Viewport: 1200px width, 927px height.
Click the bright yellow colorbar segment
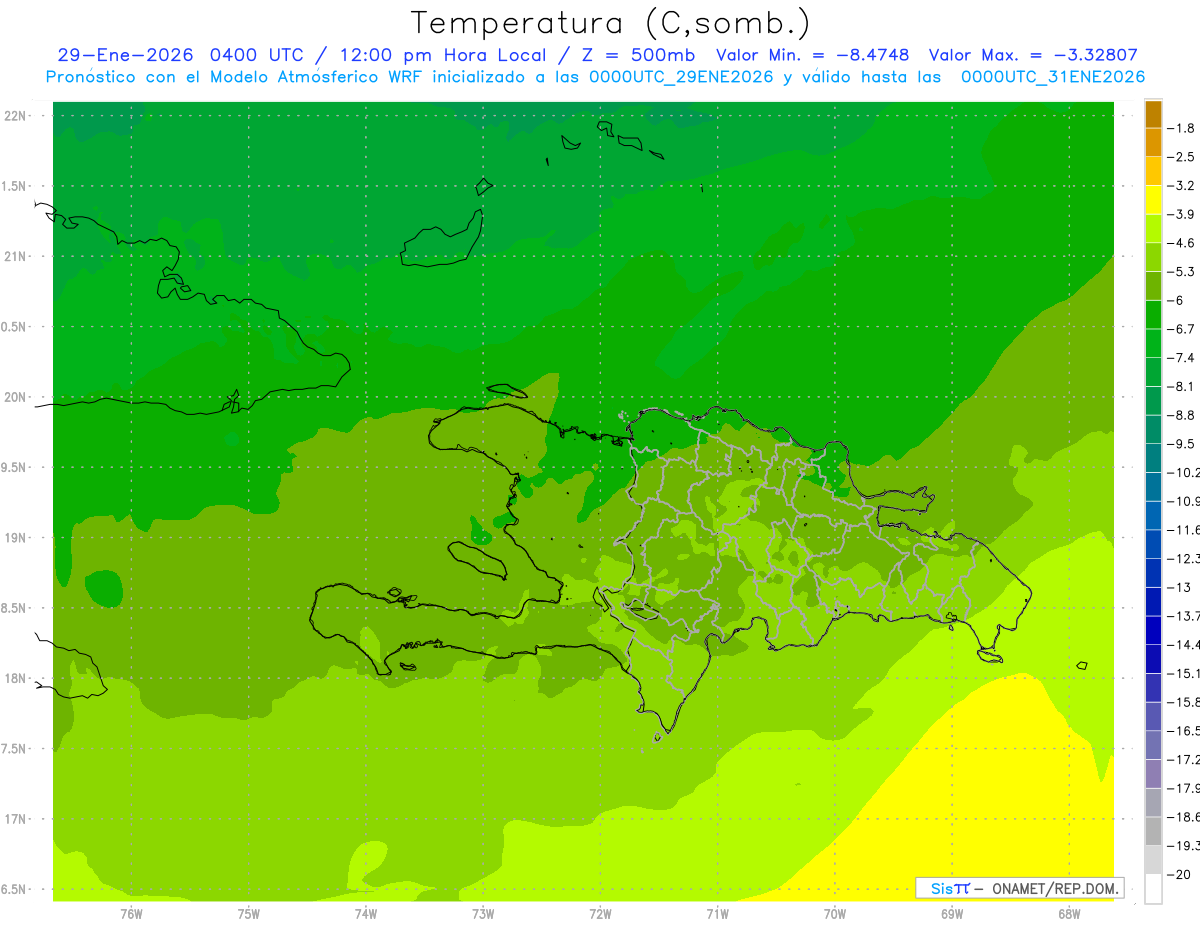(x=1153, y=200)
